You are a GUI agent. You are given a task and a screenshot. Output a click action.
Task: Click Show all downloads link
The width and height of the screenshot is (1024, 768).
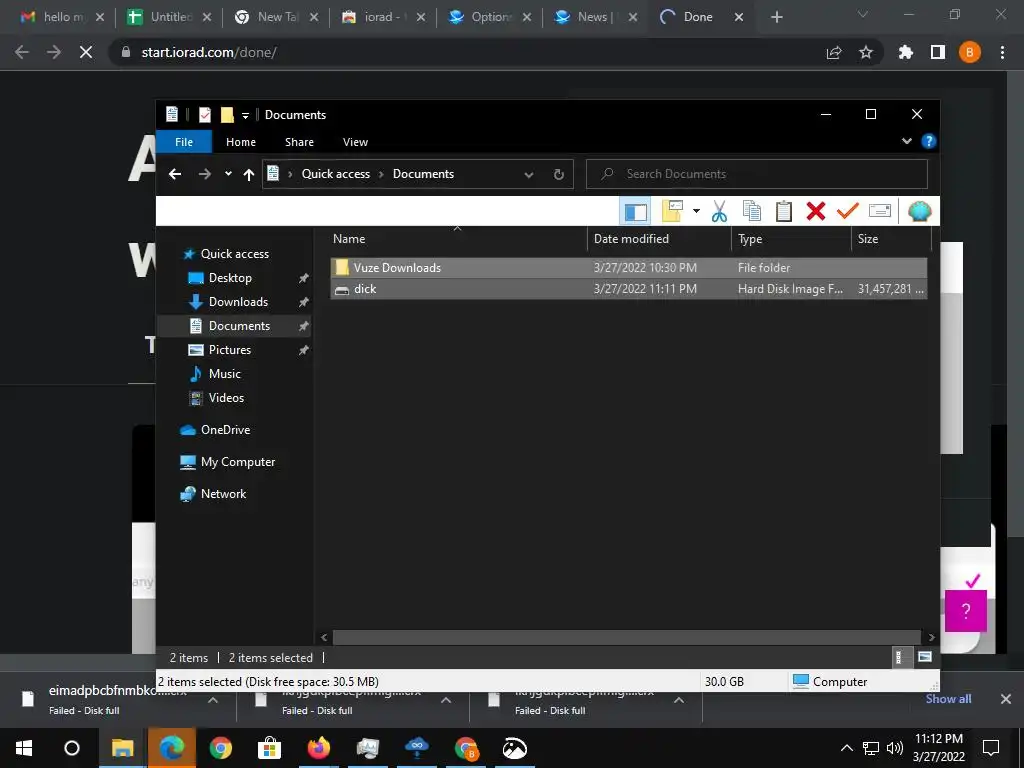948,699
